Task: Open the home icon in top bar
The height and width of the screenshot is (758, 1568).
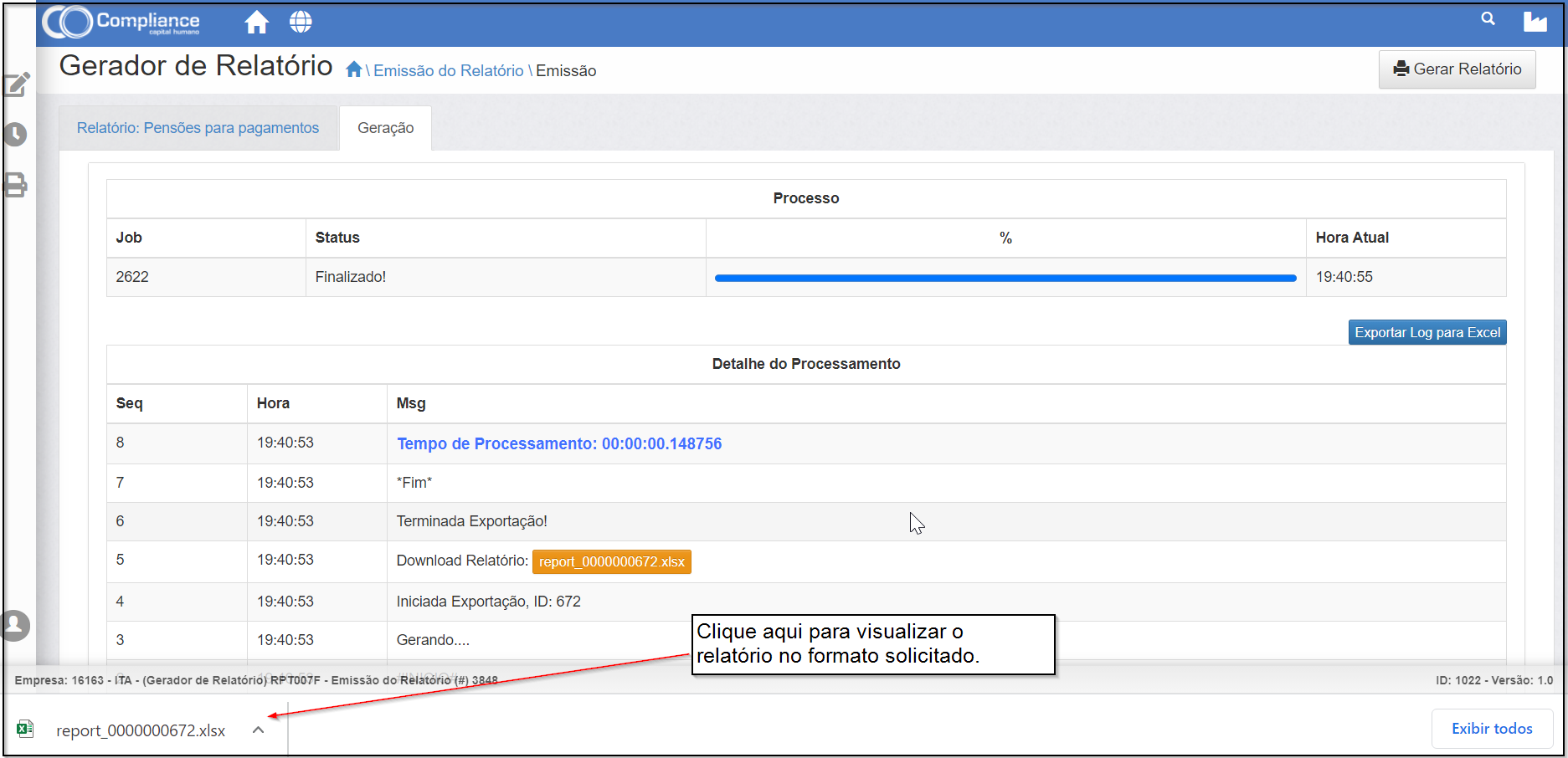Action: click(257, 22)
